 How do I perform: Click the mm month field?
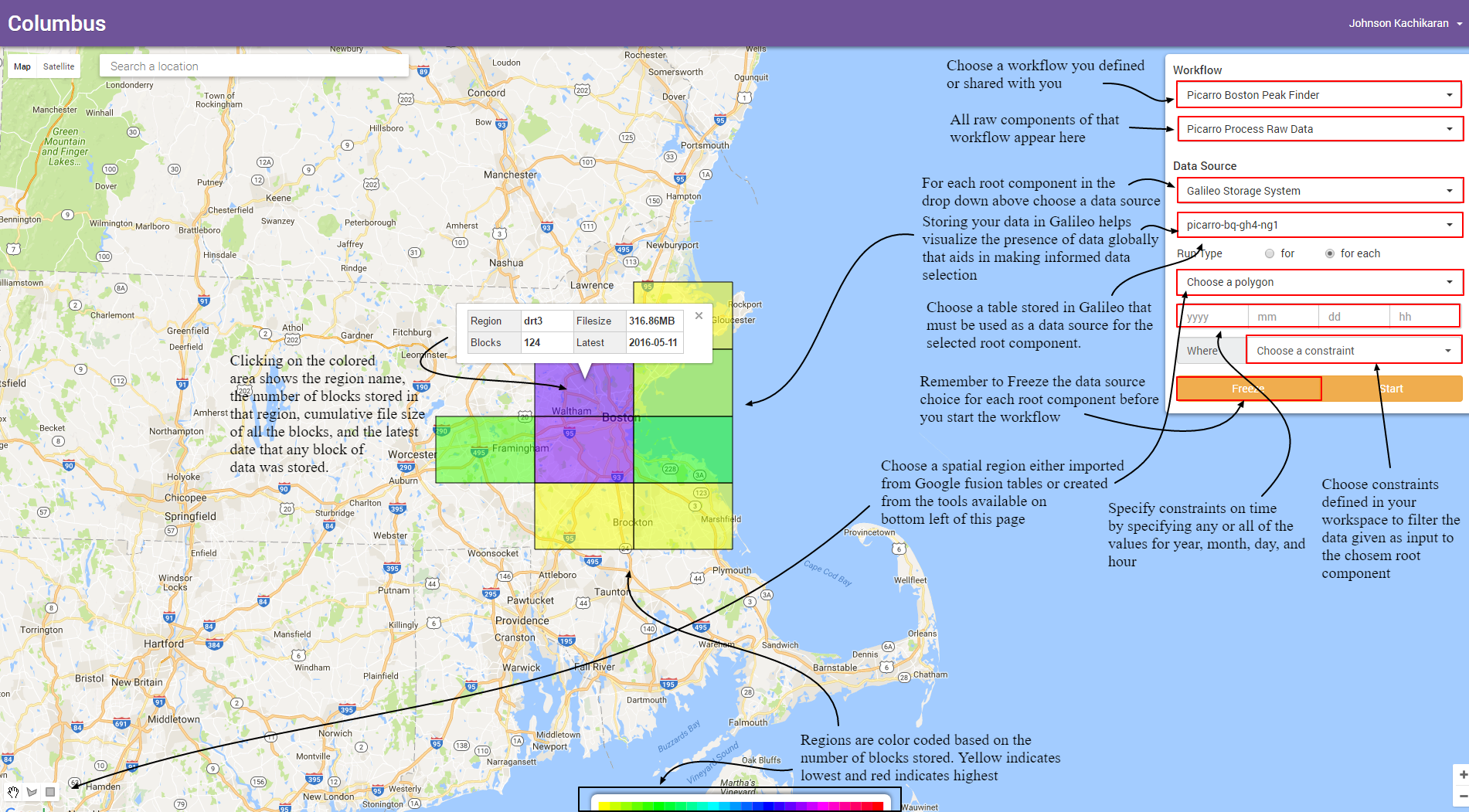click(1284, 316)
